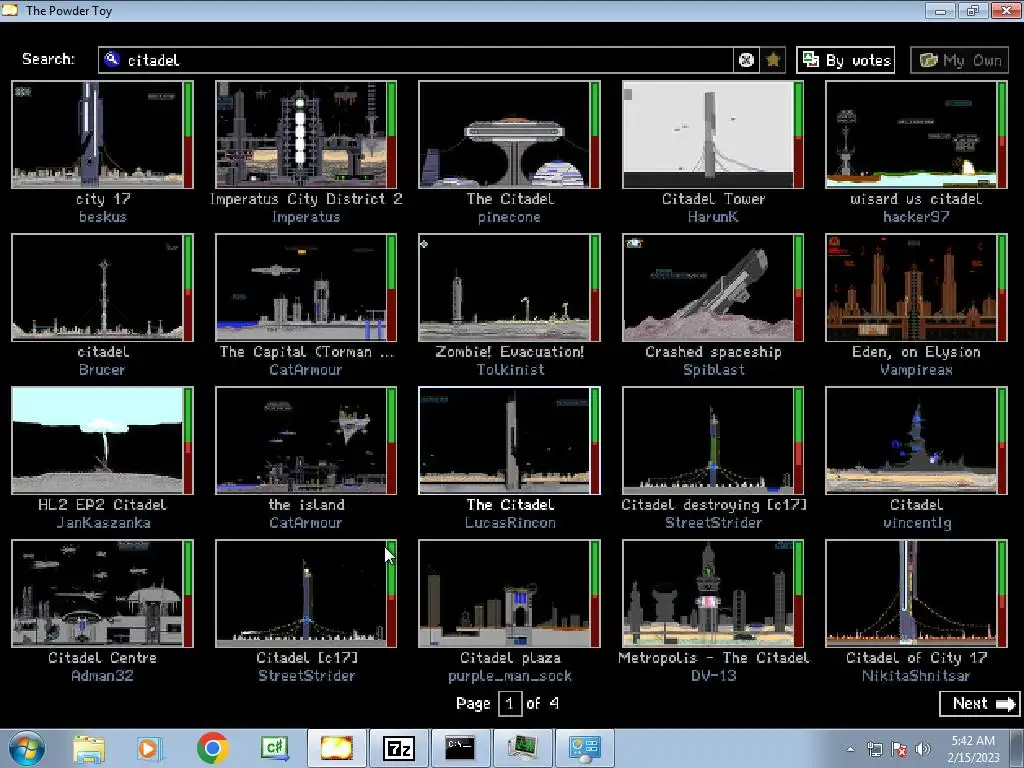1024x768 pixels.
Task: Show hidden system tray icons
Action: pyautogui.click(x=850, y=749)
